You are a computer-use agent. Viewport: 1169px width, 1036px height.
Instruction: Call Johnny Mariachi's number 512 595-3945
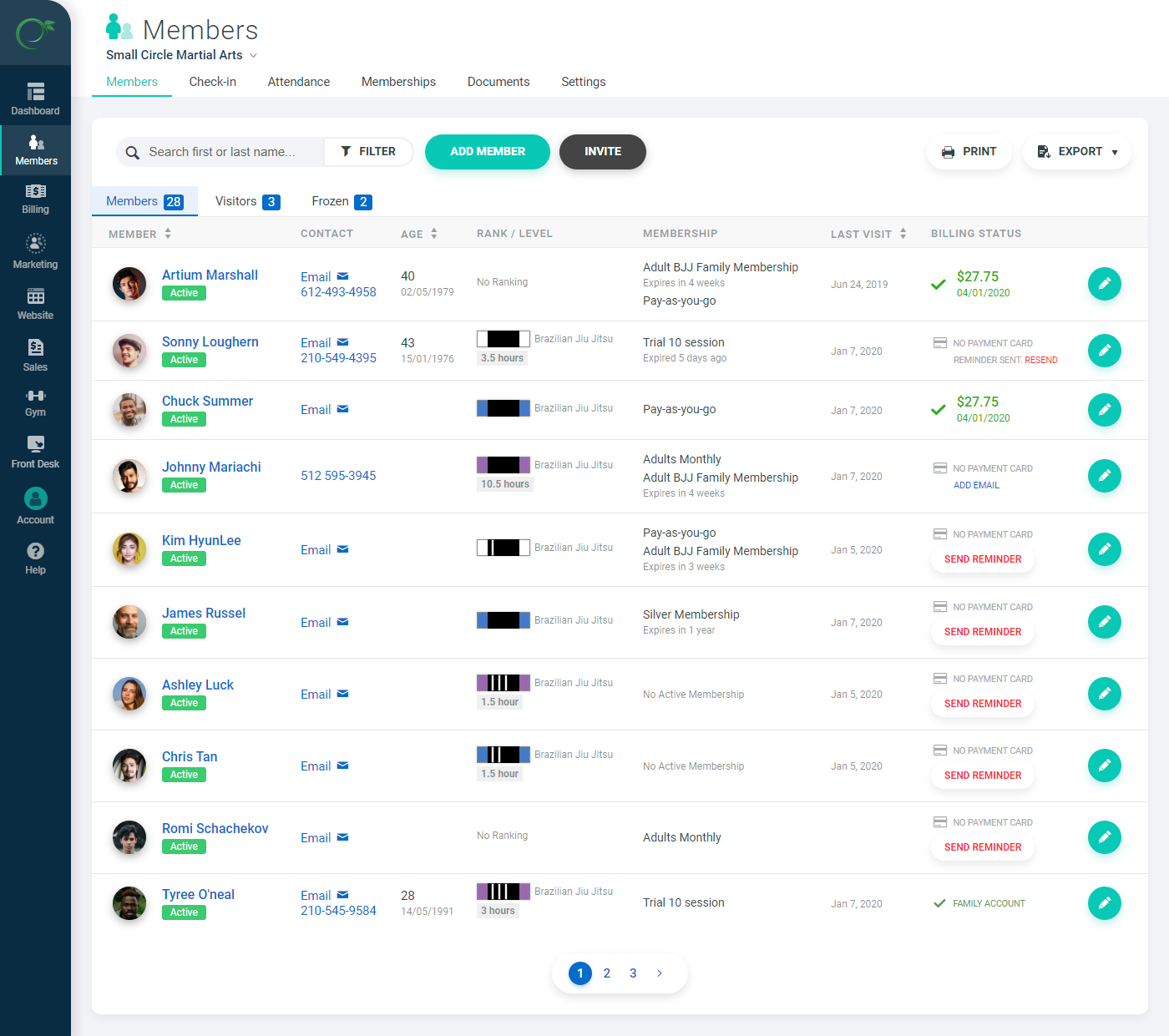click(x=338, y=476)
